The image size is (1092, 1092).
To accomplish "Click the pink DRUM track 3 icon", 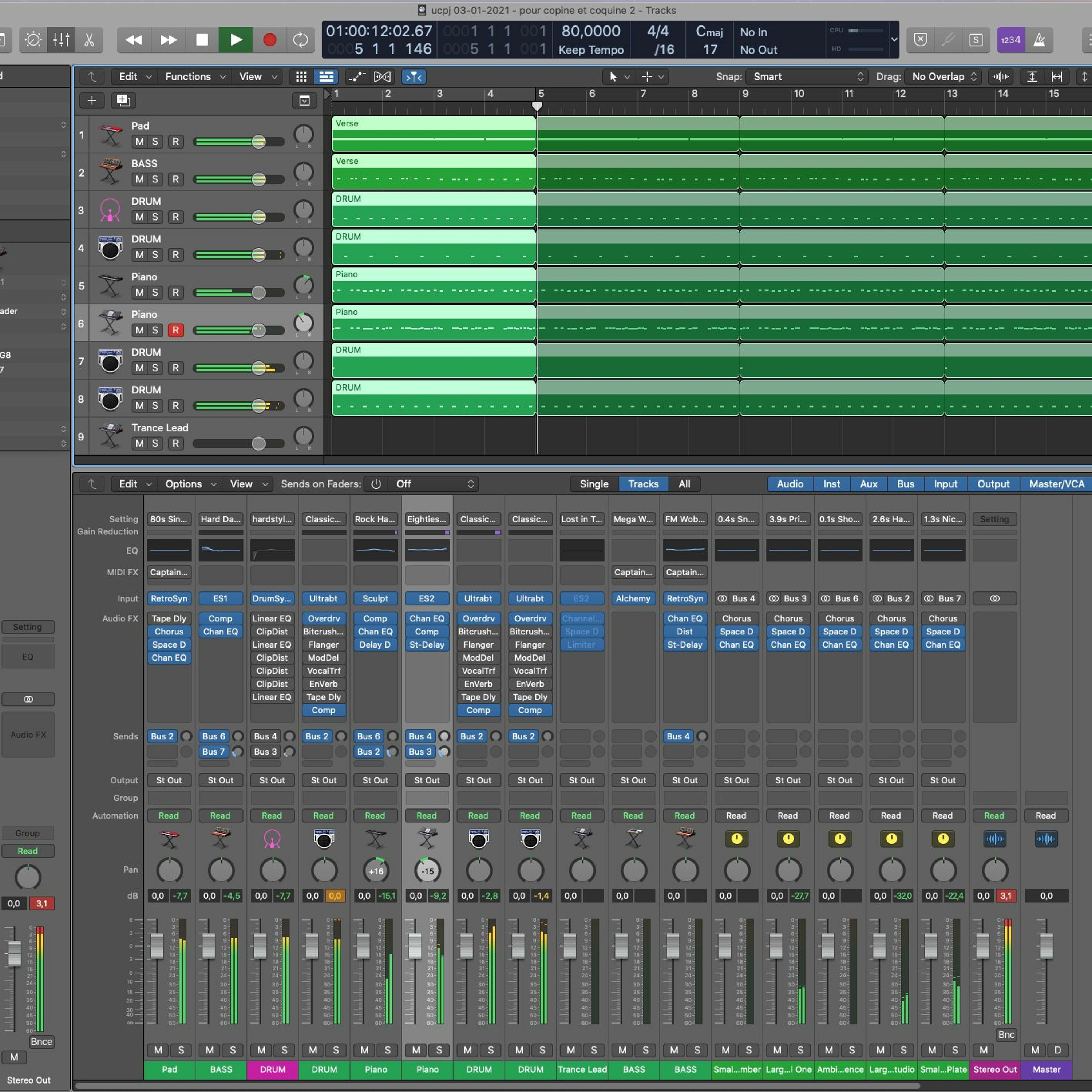I will [x=110, y=210].
